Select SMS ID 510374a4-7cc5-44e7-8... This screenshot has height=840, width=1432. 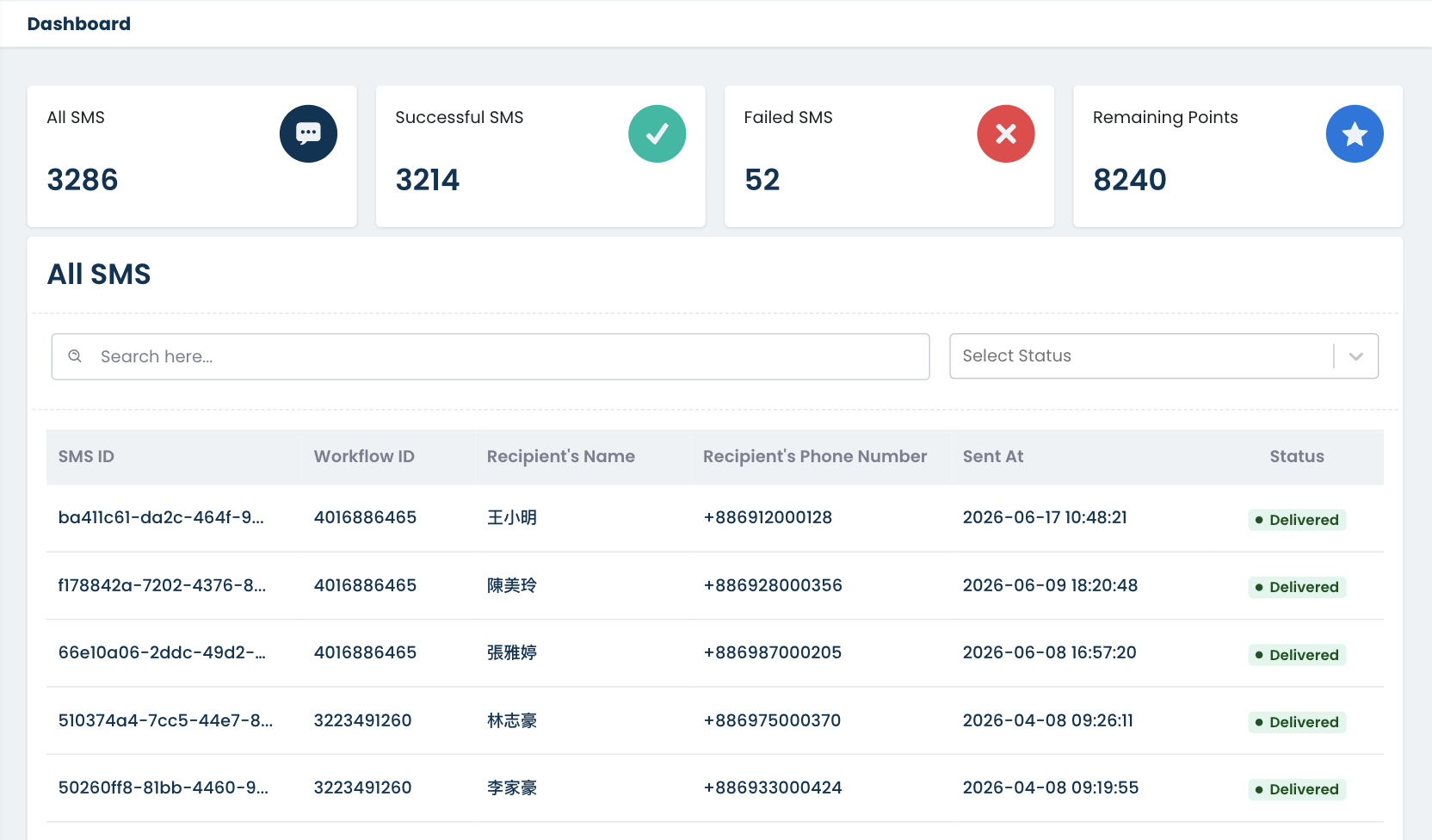pyautogui.click(x=165, y=721)
